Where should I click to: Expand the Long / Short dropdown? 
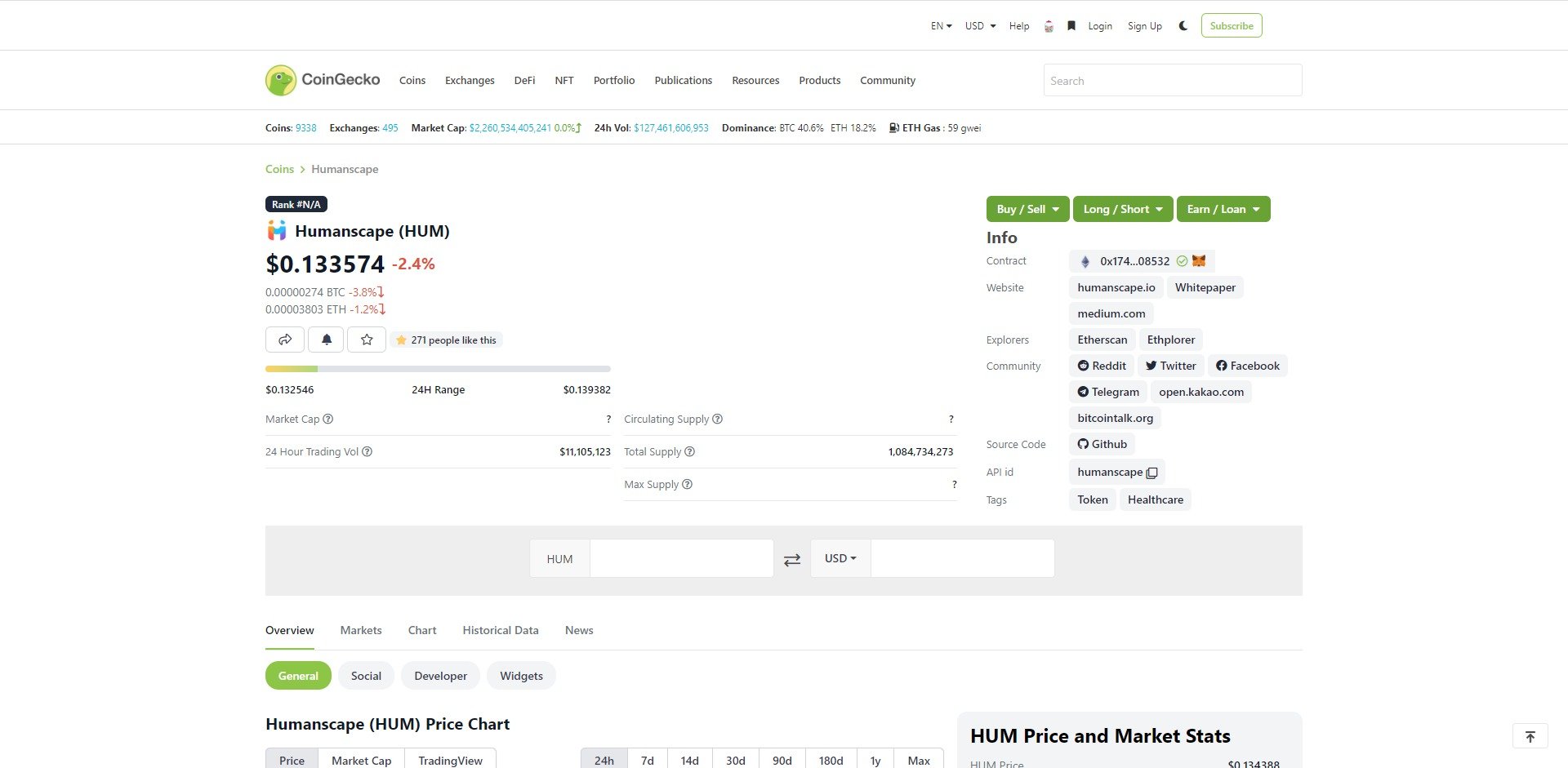1123,208
